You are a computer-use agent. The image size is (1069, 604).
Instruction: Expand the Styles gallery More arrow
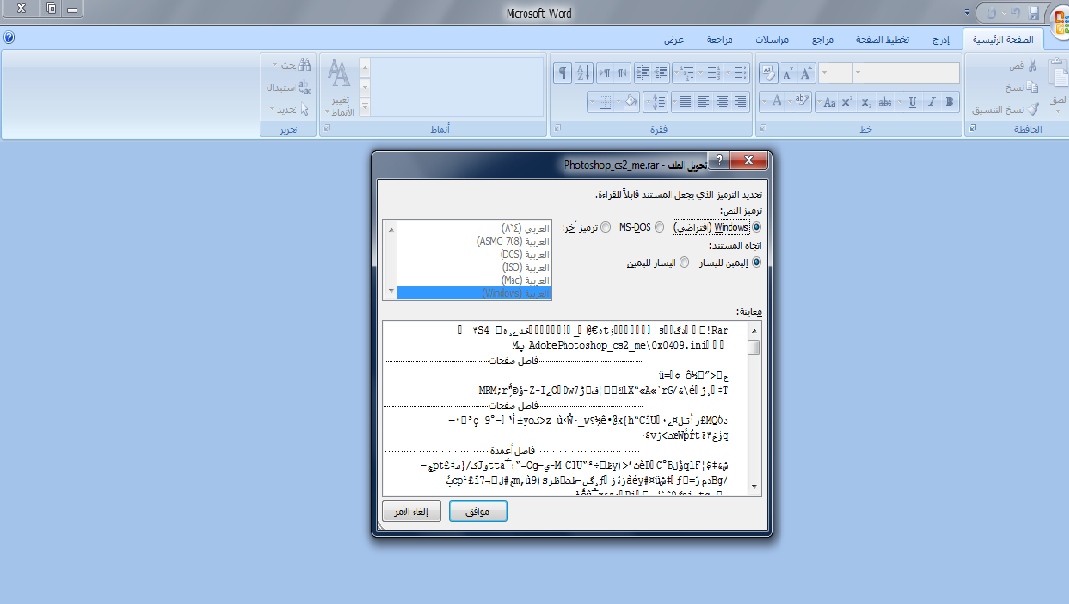click(365, 106)
